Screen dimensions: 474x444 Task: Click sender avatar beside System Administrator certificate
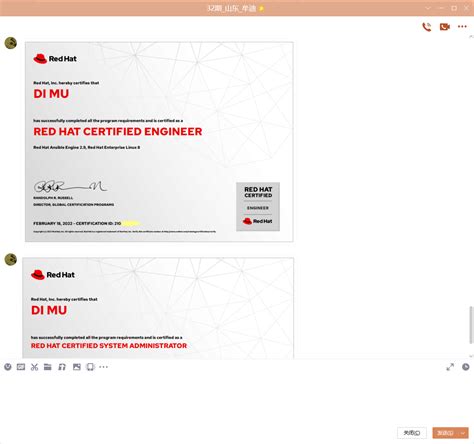pos(11,259)
